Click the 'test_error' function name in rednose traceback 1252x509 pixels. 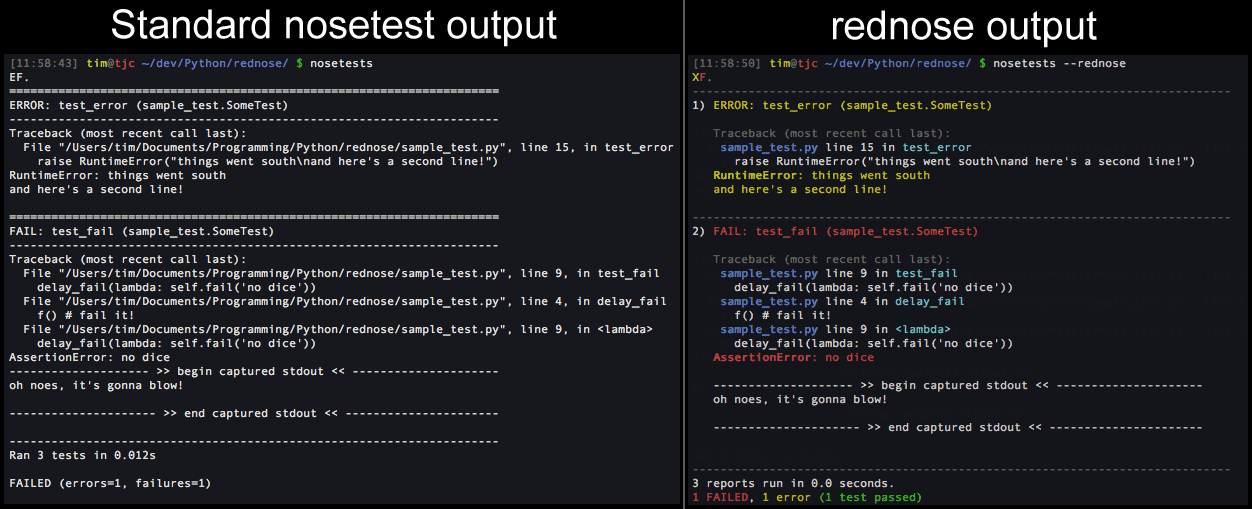point(936,147)
